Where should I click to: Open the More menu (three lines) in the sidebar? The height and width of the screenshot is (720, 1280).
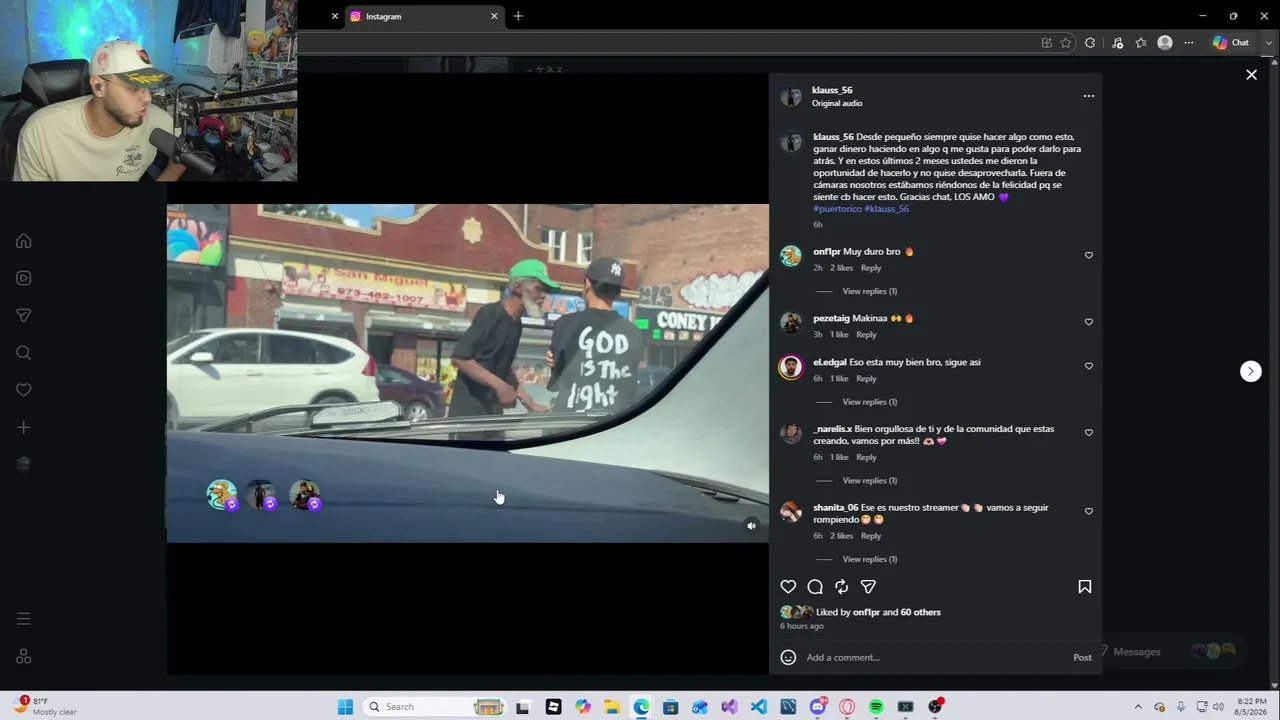24,619
